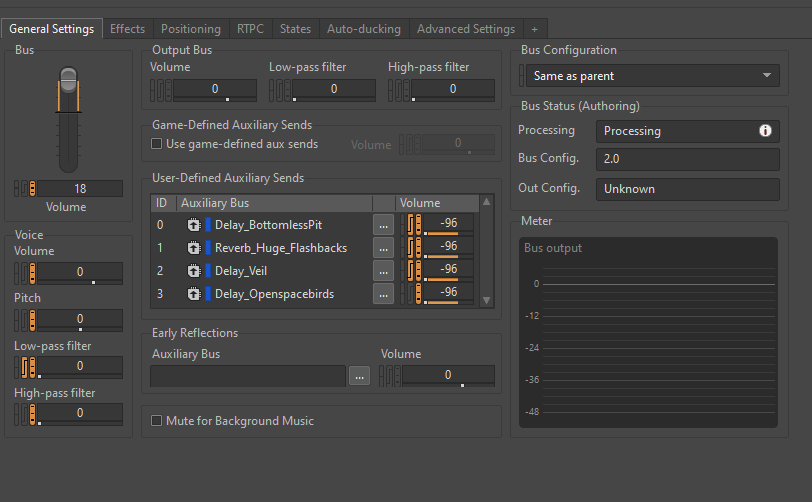The height and width of the screenshot is (502, 812).
Task: Enable Use game-defined aux sends checkbox
Action: [156, 144]
